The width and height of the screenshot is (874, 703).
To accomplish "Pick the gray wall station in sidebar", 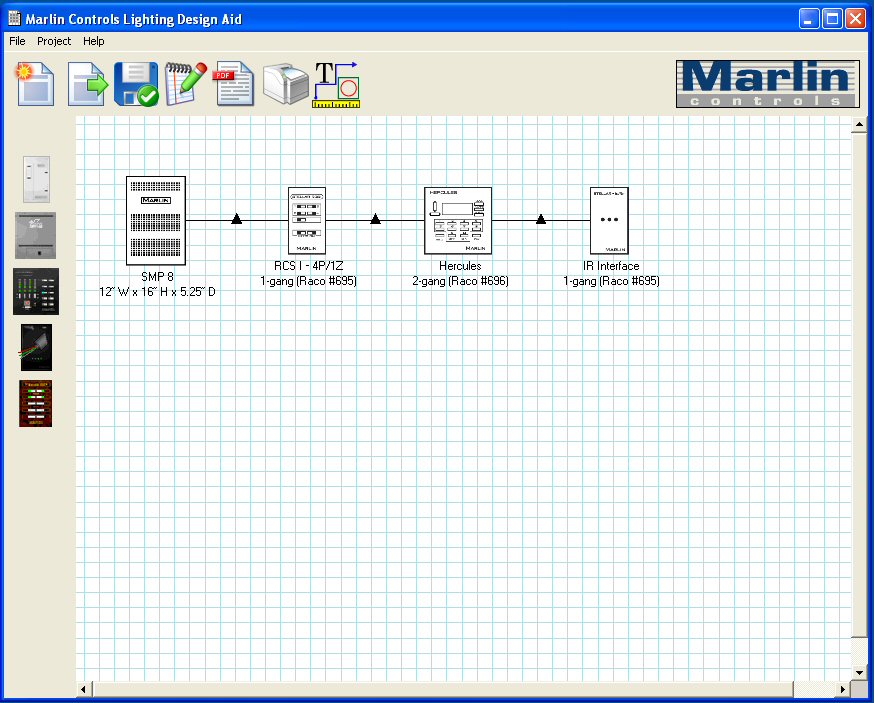I will 35,235.
